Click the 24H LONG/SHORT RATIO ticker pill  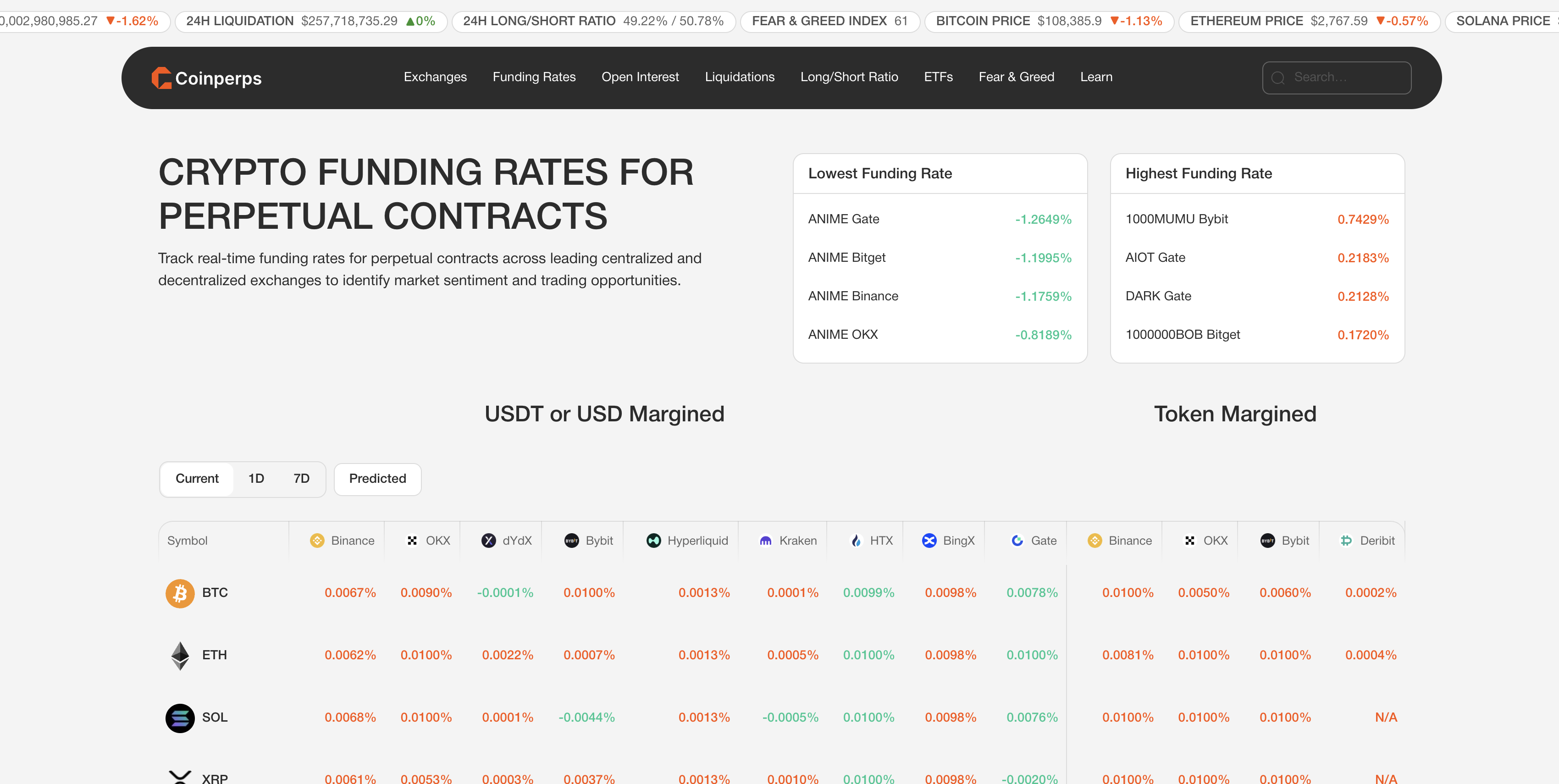coord(593,21)
